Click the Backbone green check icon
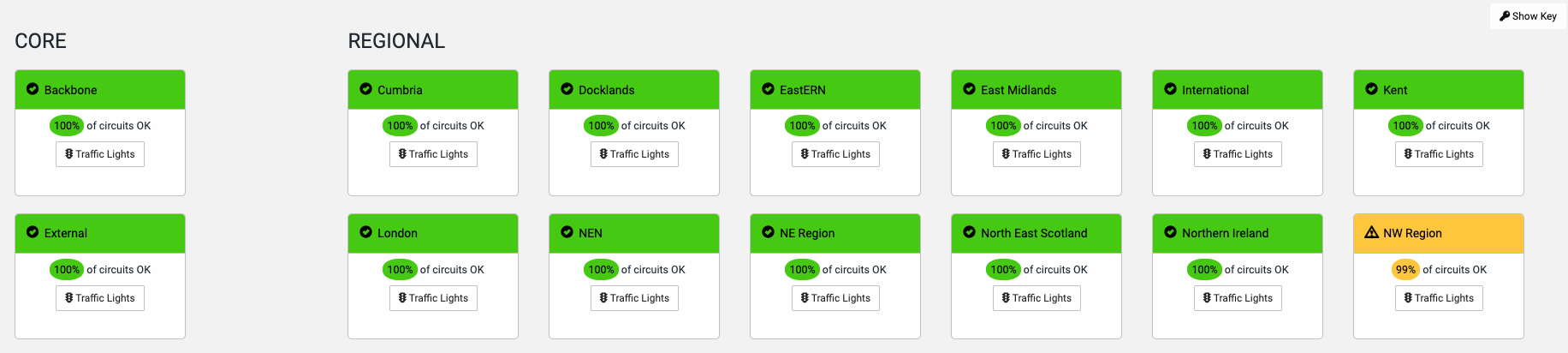Screen dimensions: 1568x353 [x=33, y=89]
